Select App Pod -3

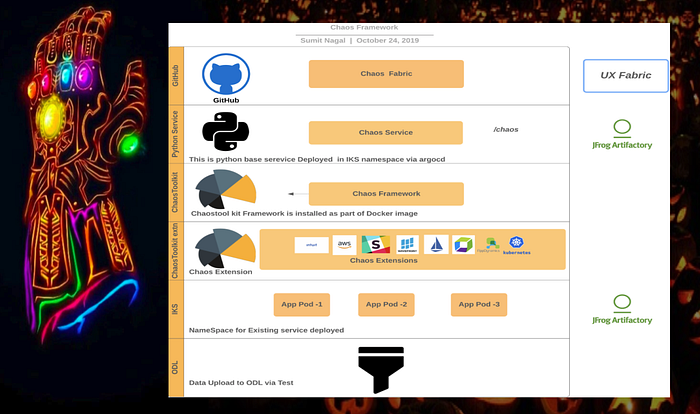pyautogui.click(x=479, y=305)
